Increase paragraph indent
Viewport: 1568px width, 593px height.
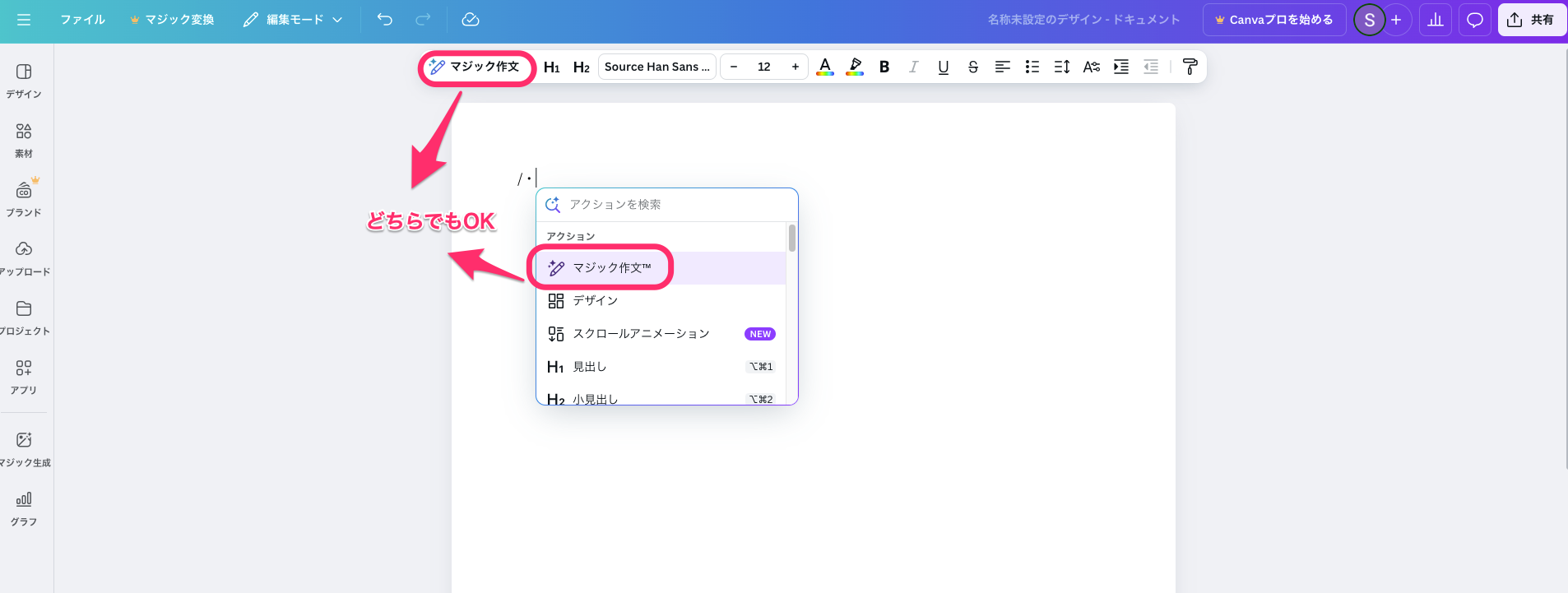(1121, 67)
